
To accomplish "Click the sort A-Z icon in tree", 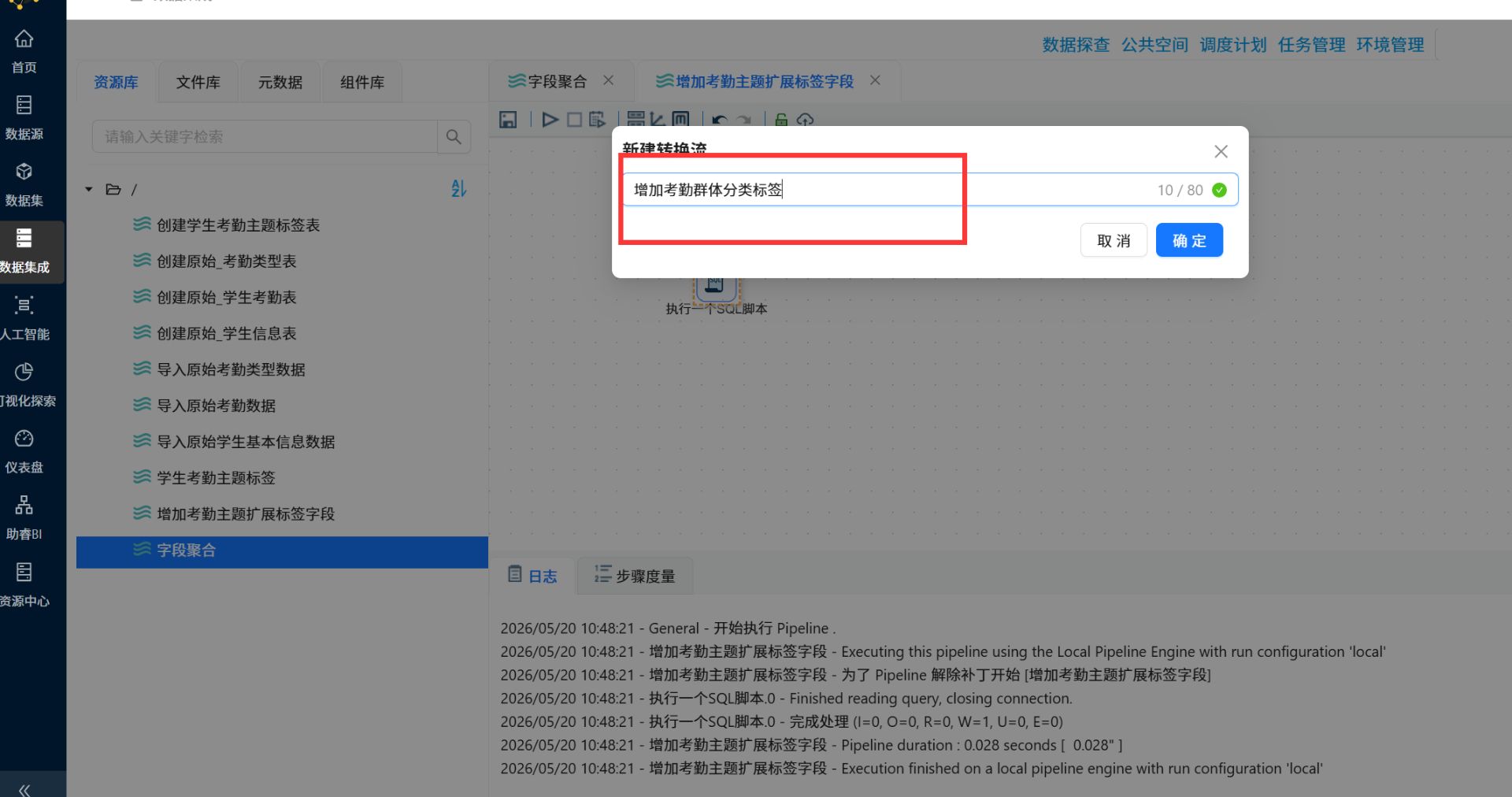I will point(459,188).
